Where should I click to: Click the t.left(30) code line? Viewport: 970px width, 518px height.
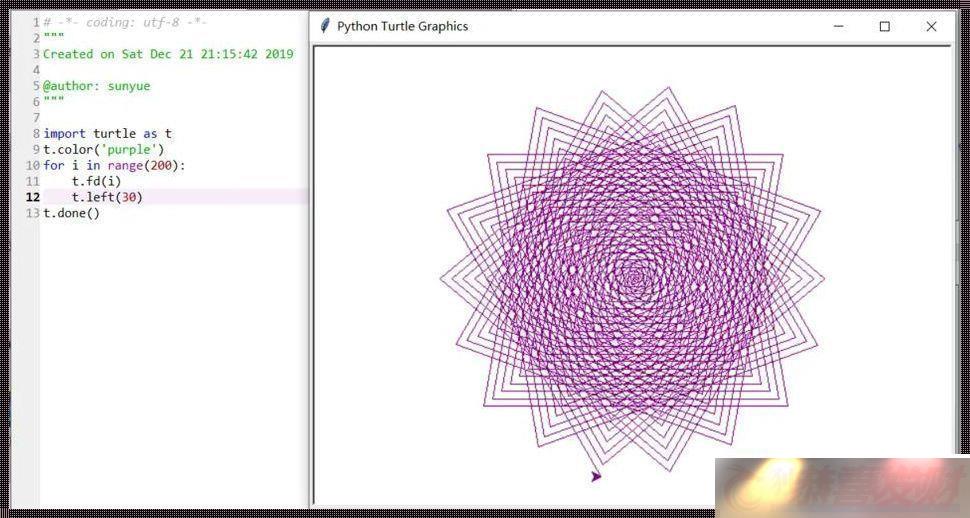coord(108,197)
